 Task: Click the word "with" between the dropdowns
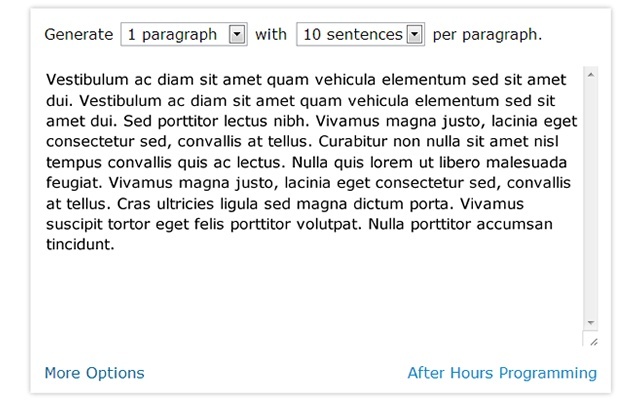271,34
